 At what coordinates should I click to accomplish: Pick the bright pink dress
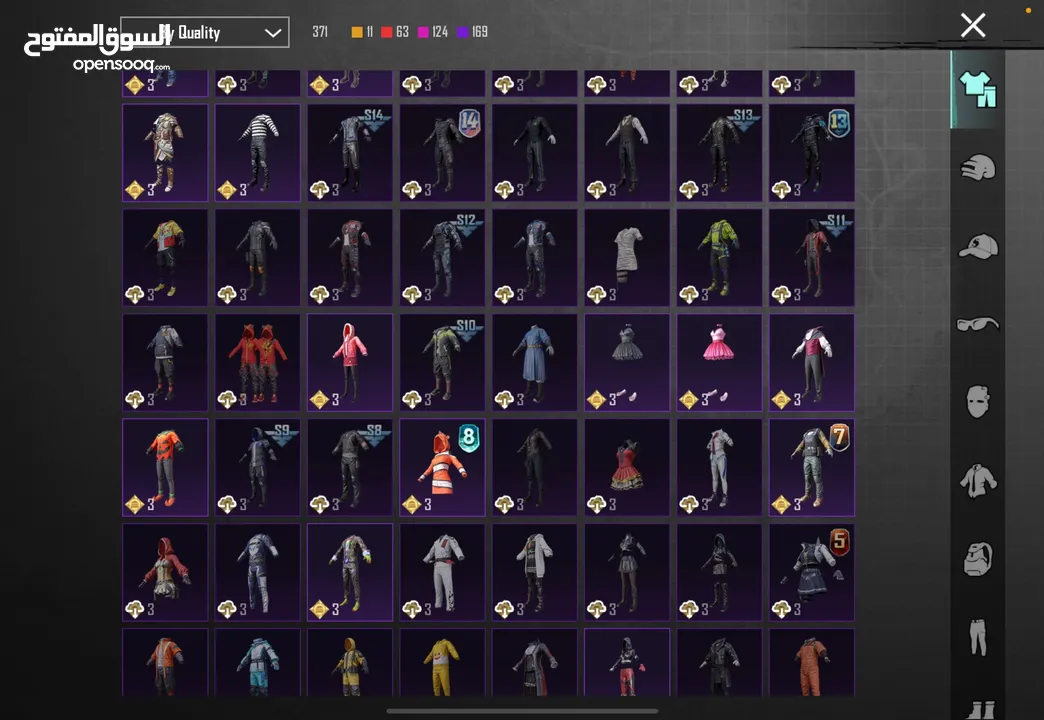720,363
